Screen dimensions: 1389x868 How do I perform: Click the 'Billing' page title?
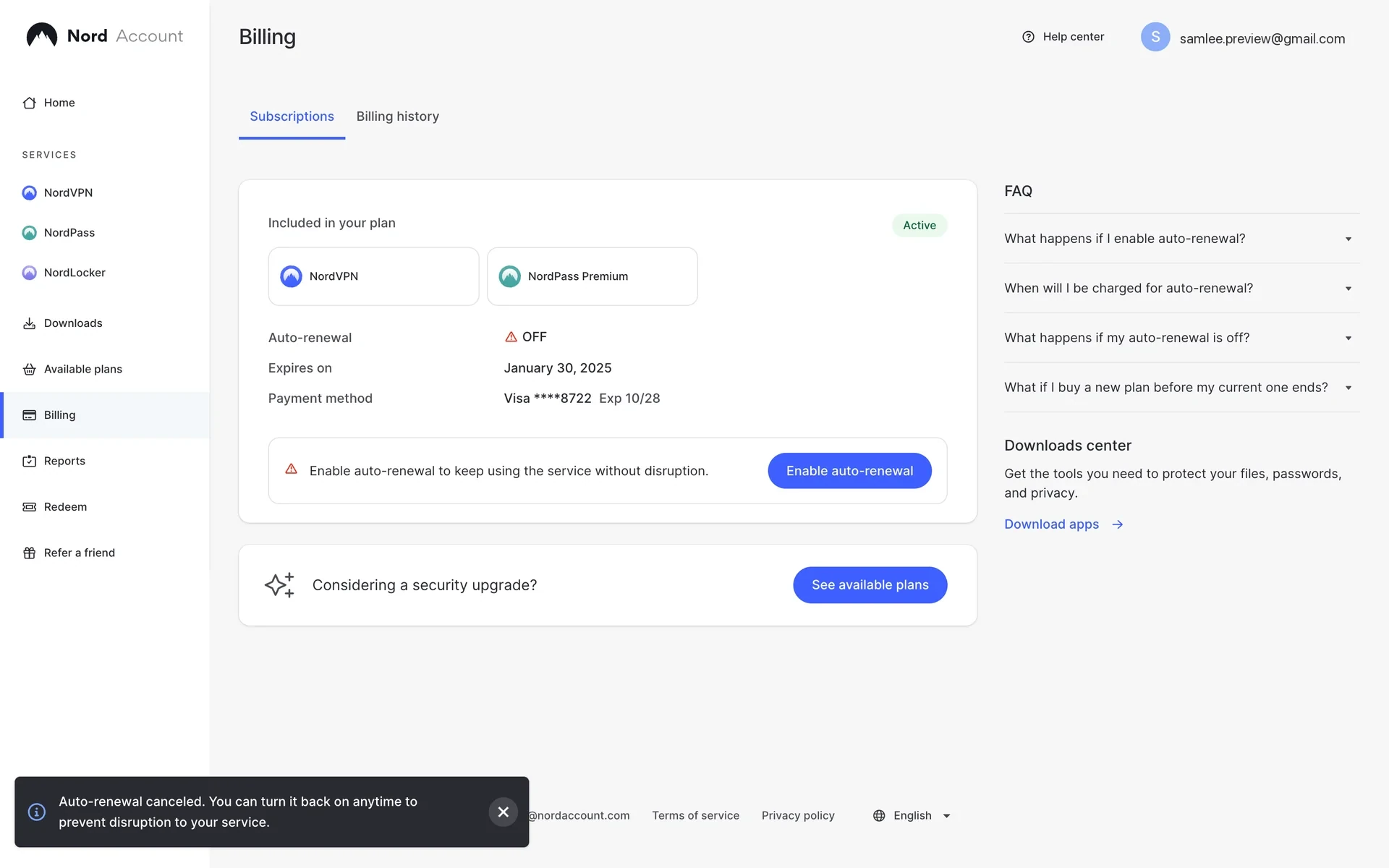(x=268, y=37)
